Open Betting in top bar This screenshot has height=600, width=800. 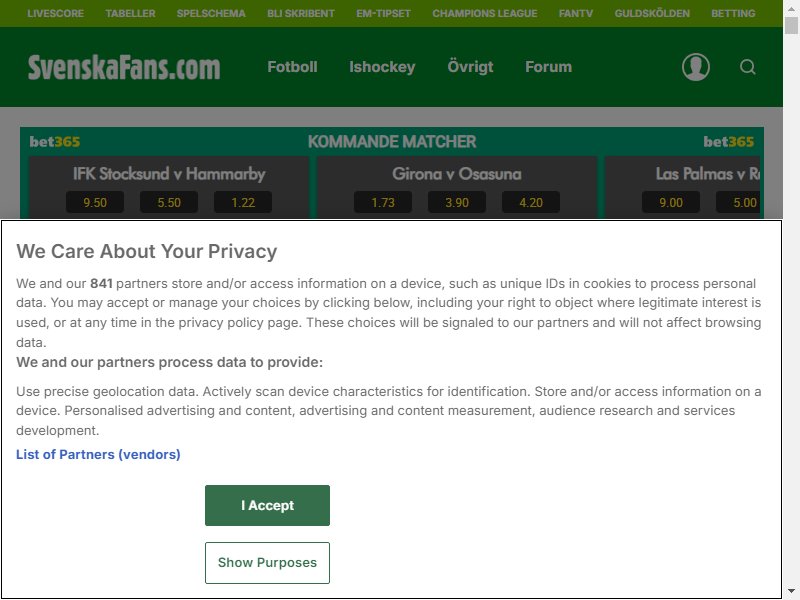click(x=733, y=13)
